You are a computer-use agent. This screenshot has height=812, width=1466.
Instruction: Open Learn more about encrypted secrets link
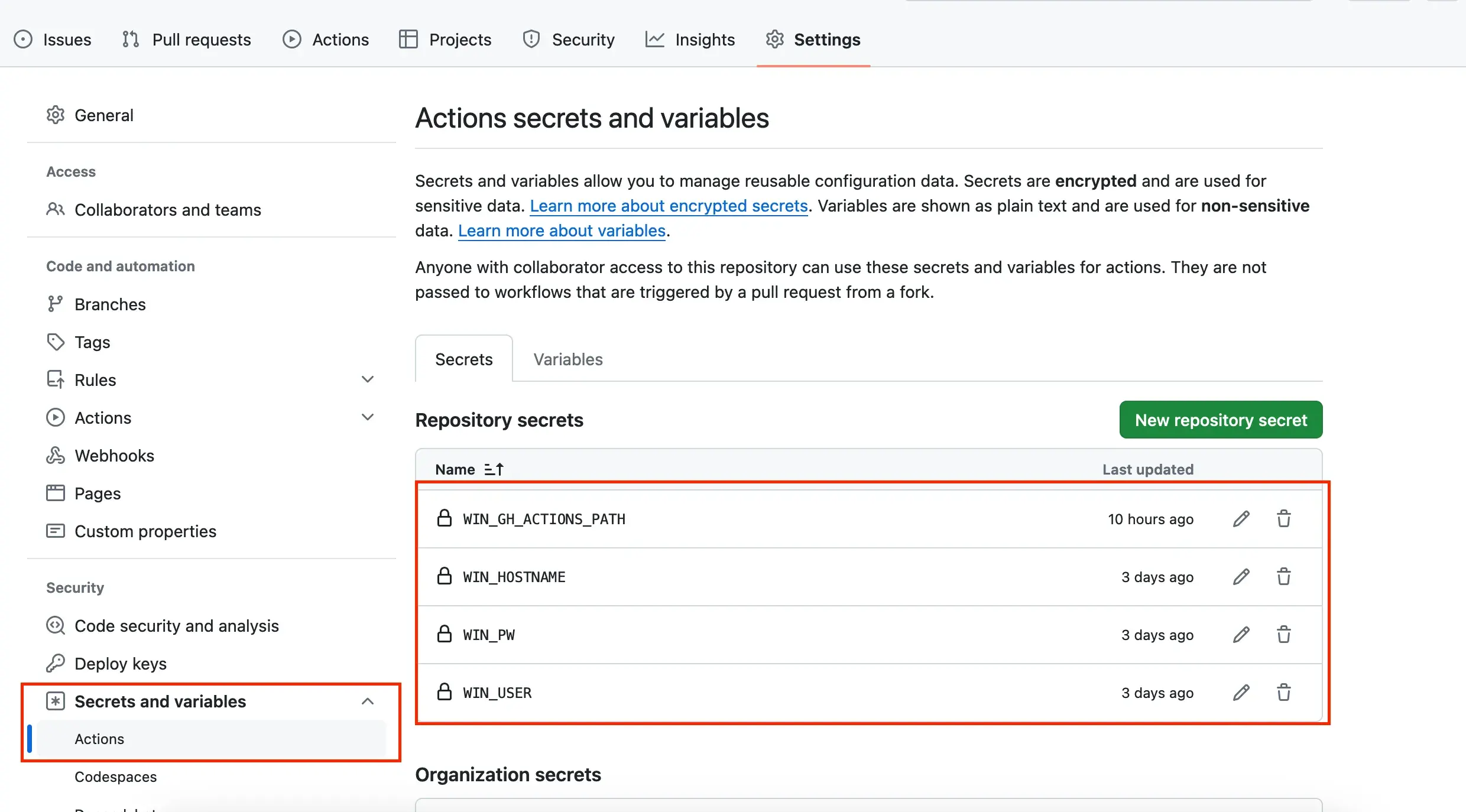(x=669, y=206)
